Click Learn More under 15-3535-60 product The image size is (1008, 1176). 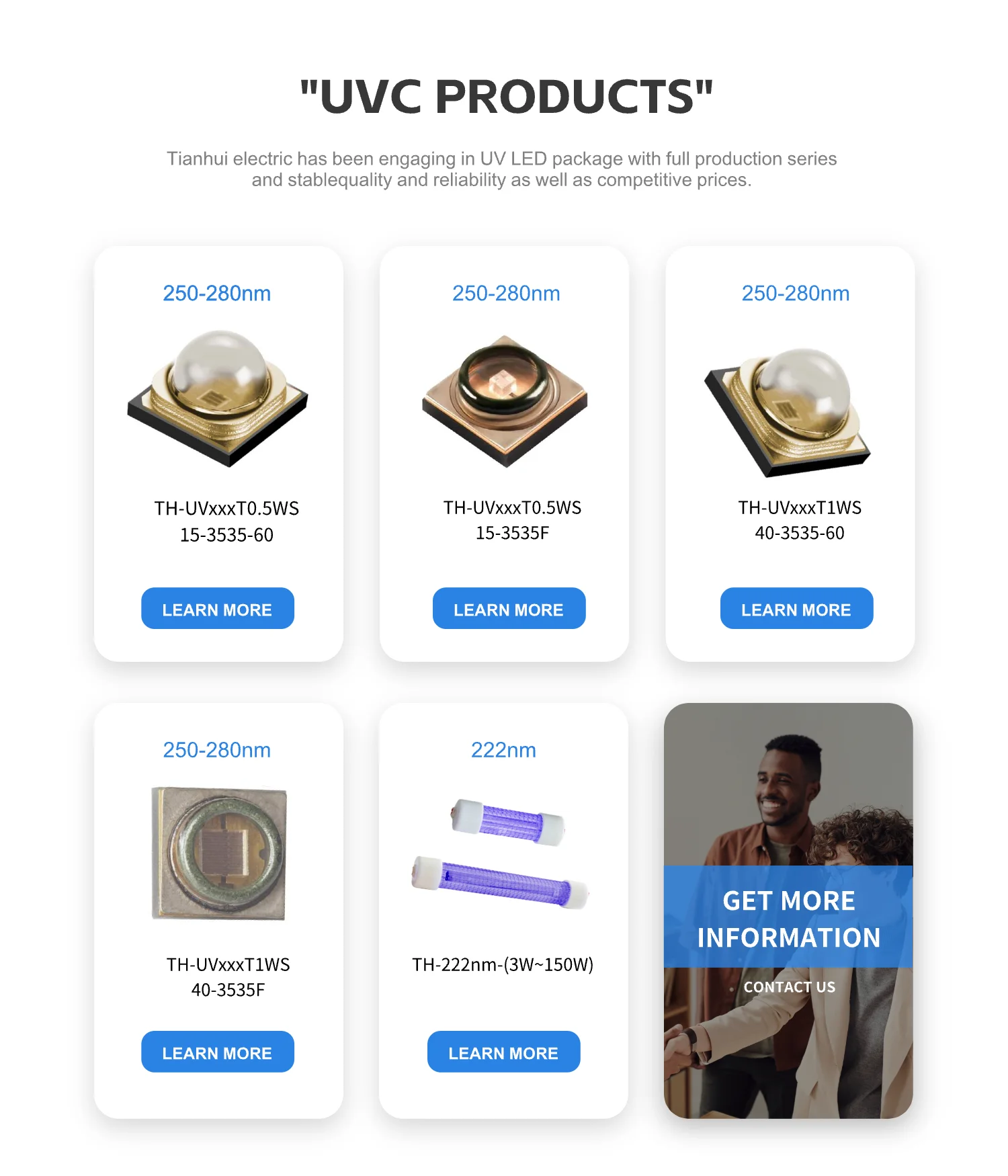(218, 609)
